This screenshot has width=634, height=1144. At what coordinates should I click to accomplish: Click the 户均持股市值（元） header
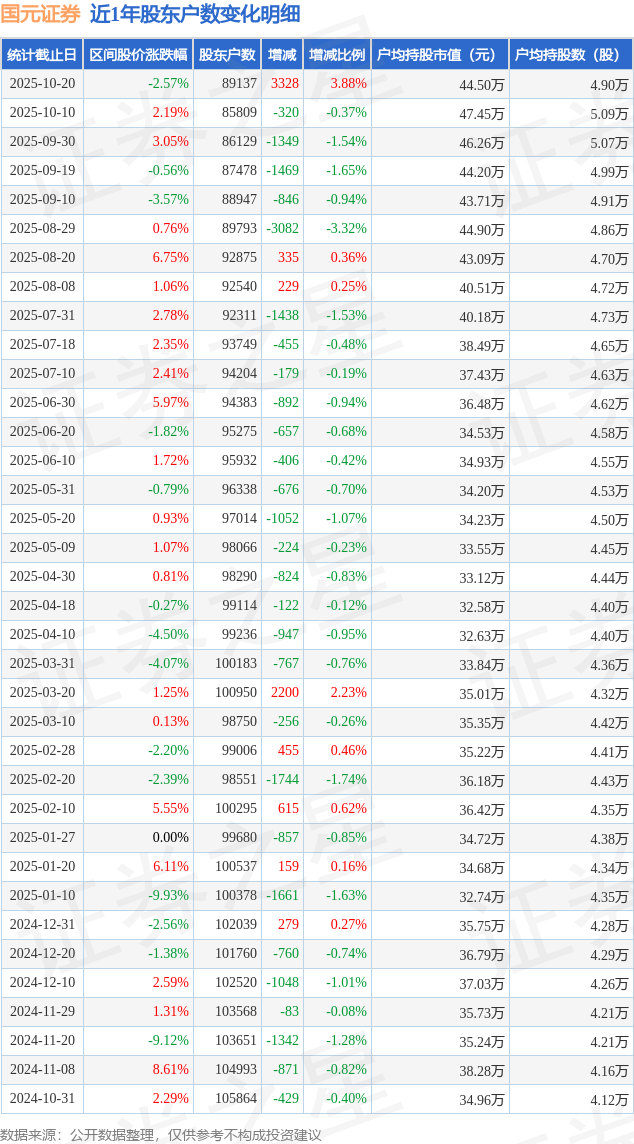439,55
